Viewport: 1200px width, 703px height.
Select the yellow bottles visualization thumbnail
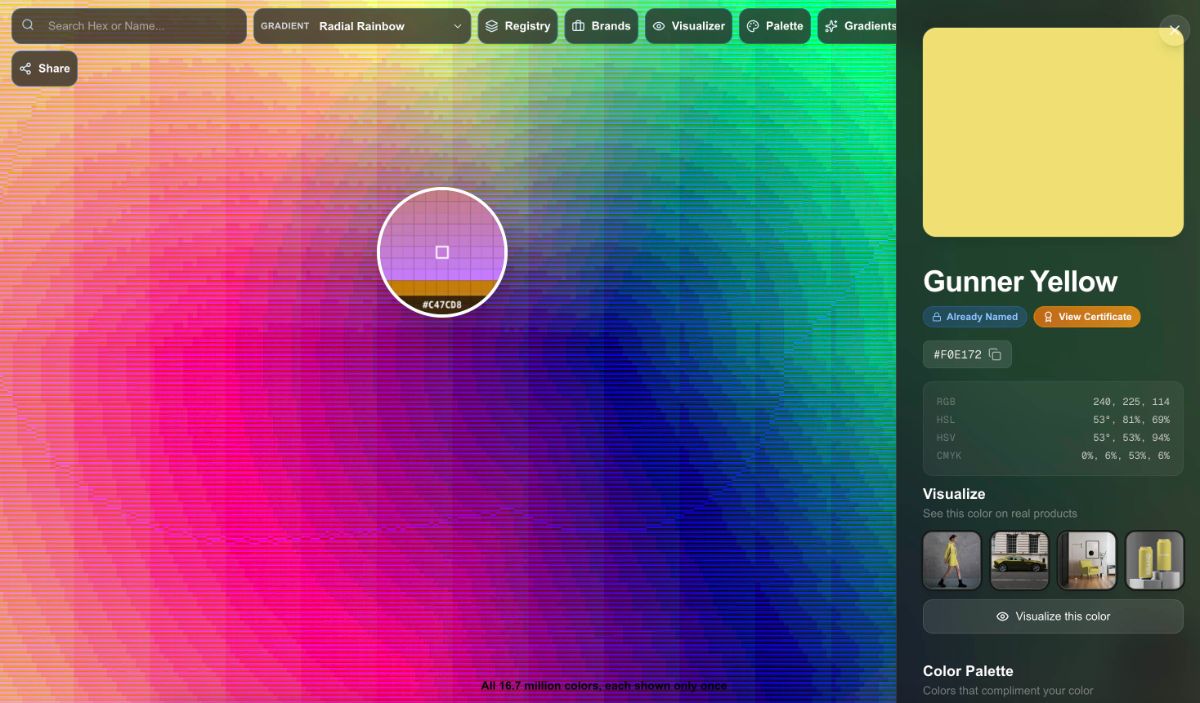point(1155,561)
